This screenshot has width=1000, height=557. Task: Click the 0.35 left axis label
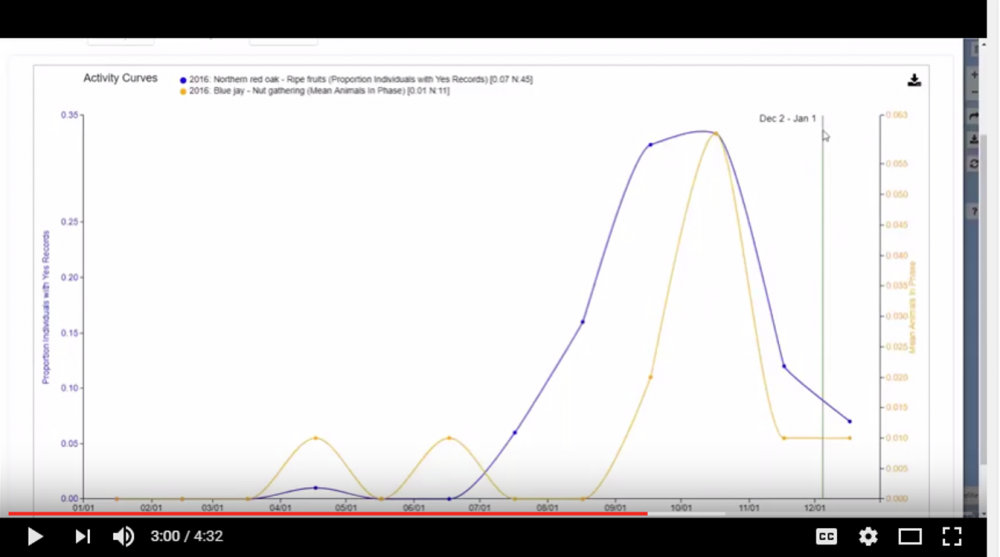coord(70,115)
